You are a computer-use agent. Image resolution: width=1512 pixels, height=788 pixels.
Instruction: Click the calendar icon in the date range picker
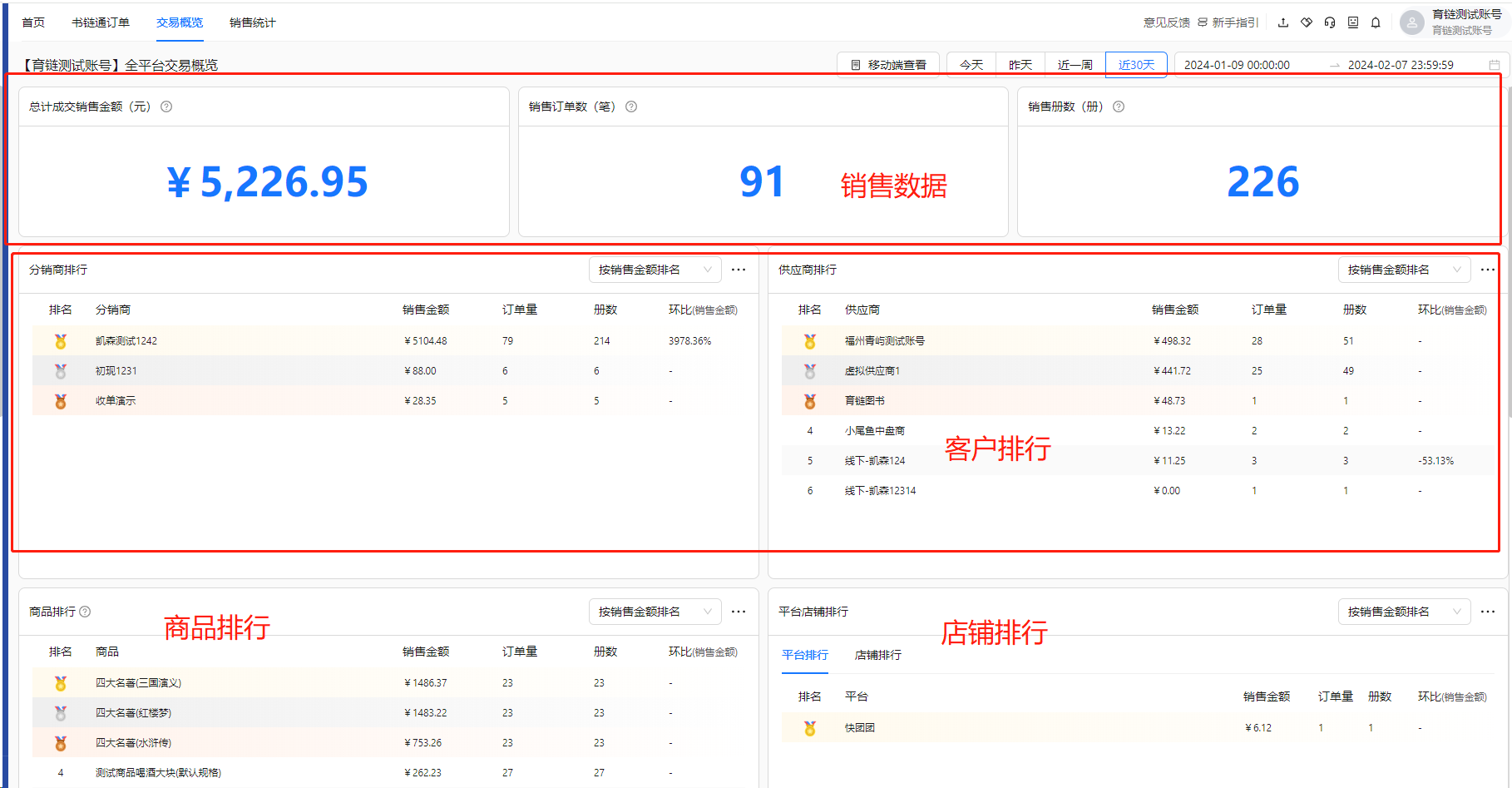[x=1495, y=65]
